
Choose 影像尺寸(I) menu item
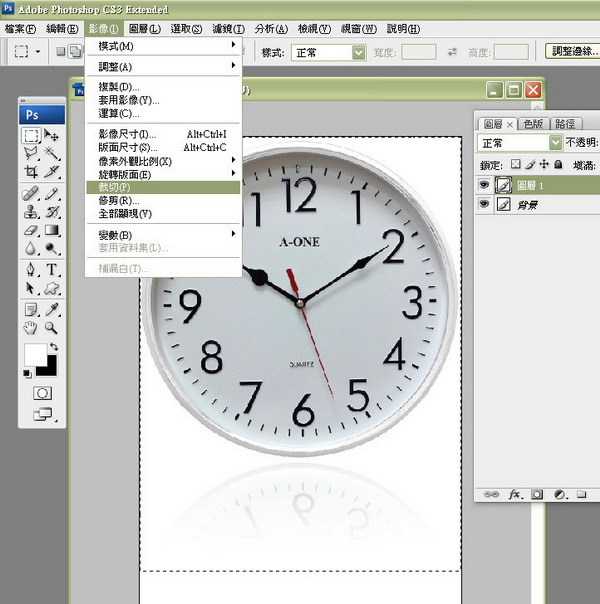[x=163, y=134]
